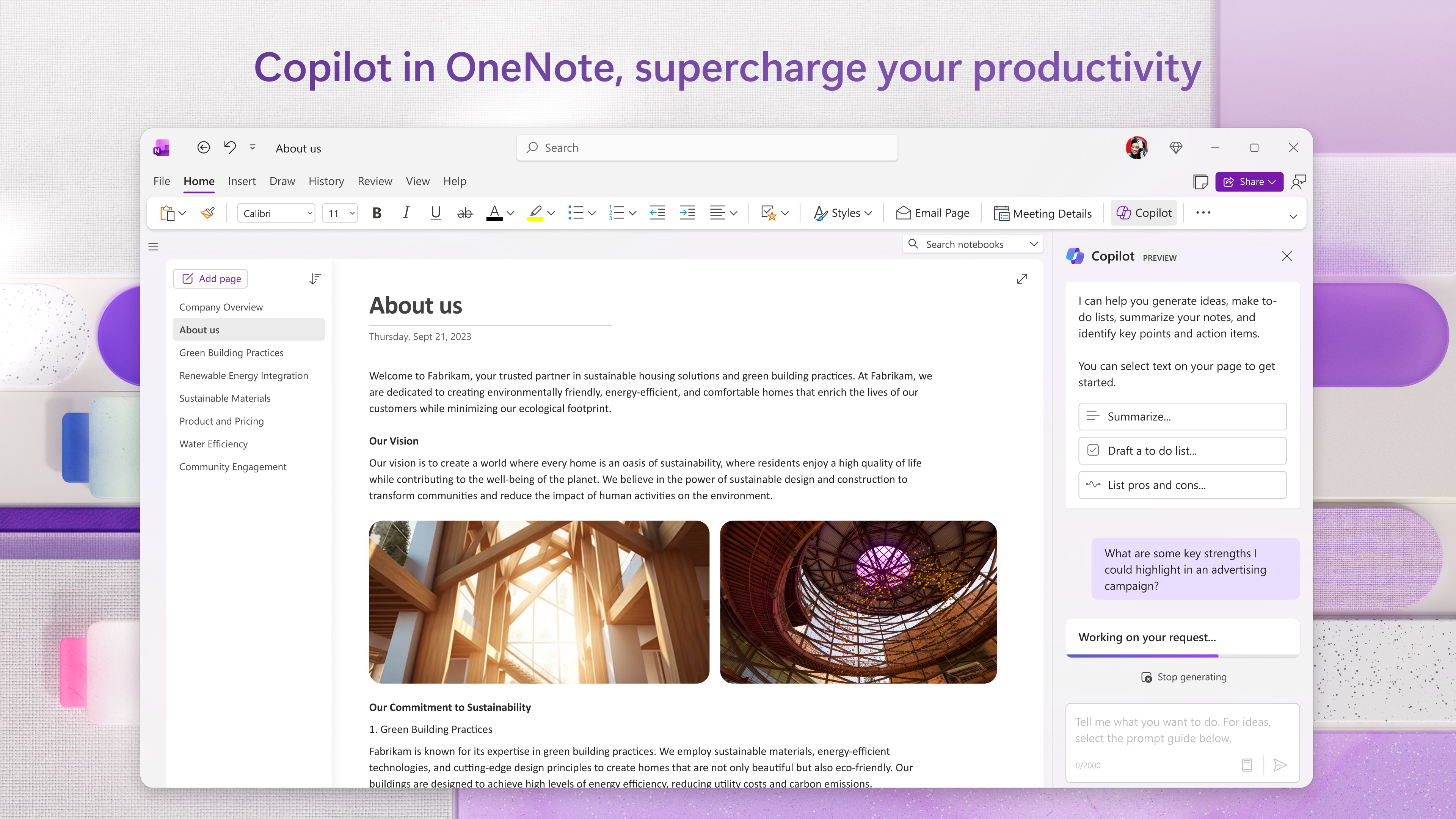Image resolution: width=1456 pixels, height=819 pixels.
Task: Toggle underline formatting
Action: click(x=435, y=213)
